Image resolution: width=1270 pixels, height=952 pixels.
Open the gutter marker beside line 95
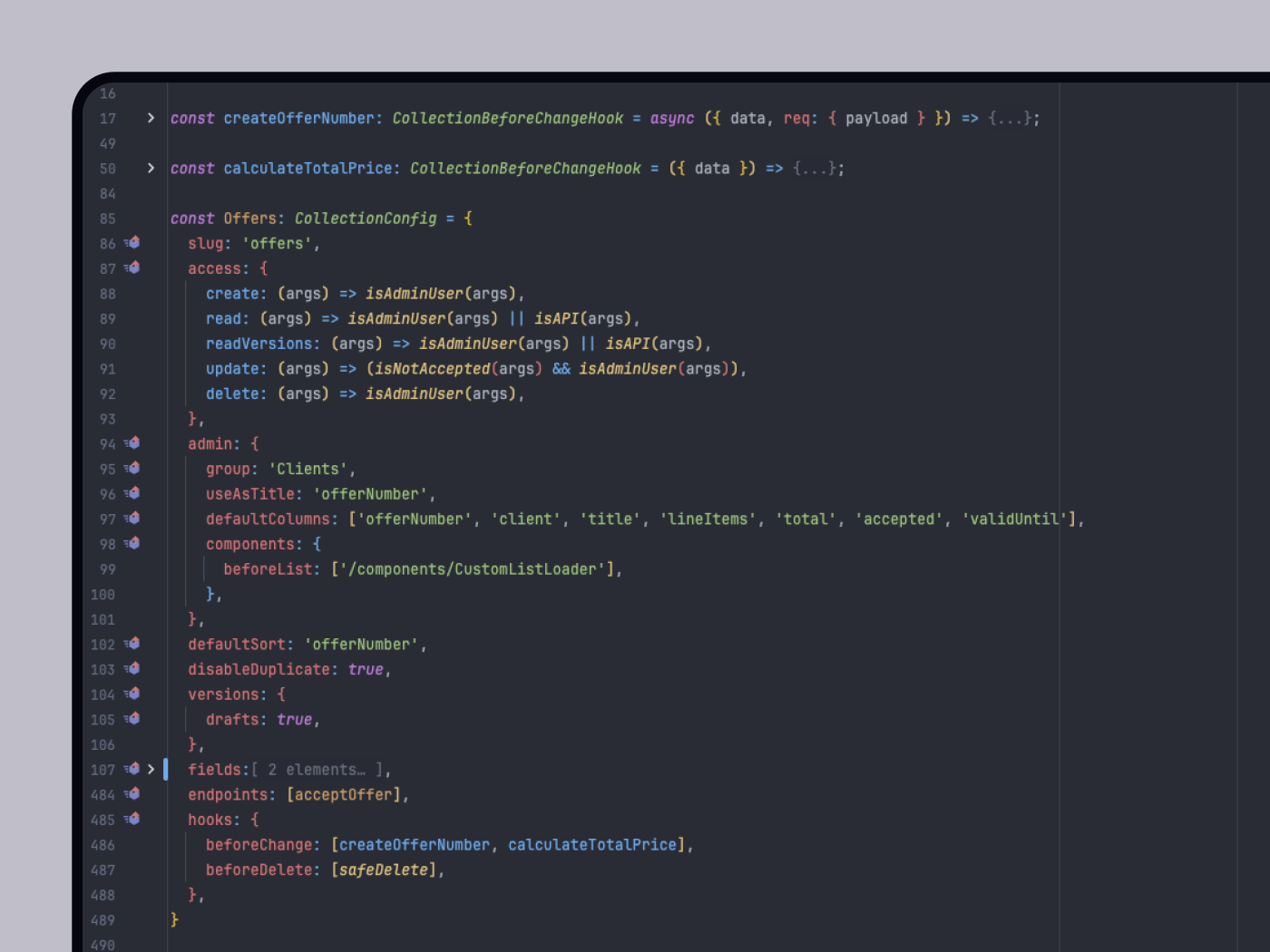tap(132, 469)
